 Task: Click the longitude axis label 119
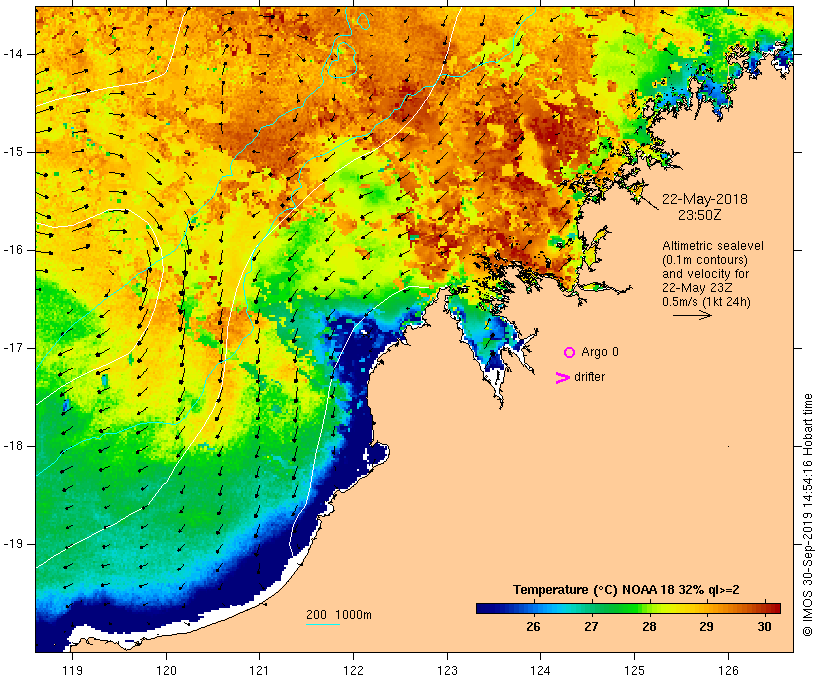pos(72,671)
